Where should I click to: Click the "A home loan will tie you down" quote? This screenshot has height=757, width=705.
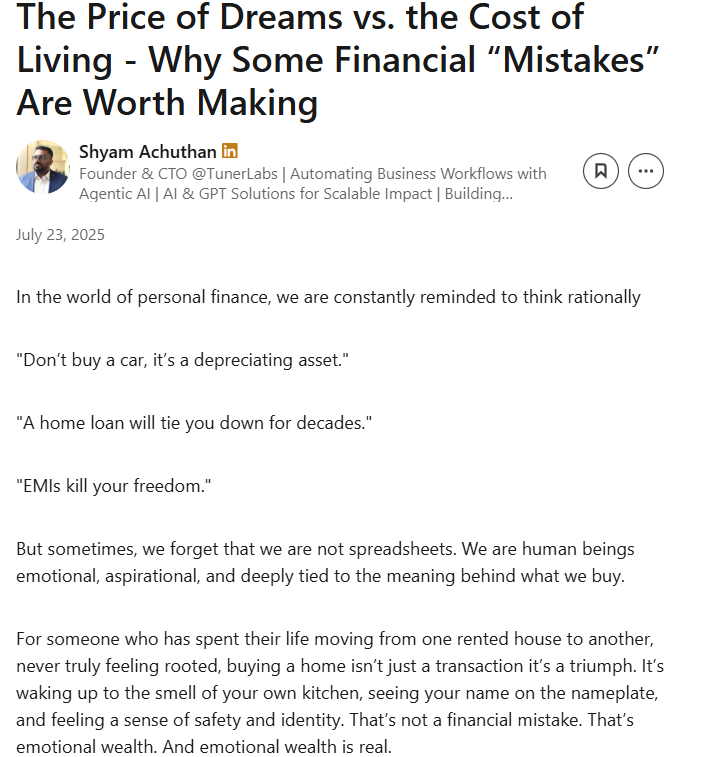pos(194,423)
